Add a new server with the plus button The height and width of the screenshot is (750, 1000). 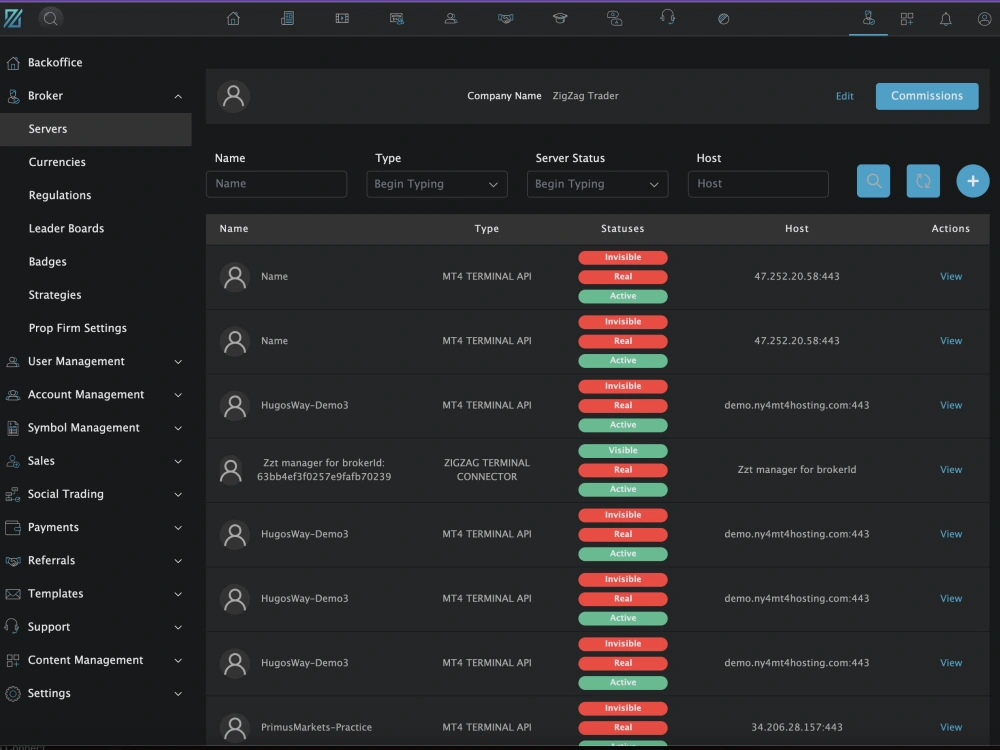click(x=973, y=181)
